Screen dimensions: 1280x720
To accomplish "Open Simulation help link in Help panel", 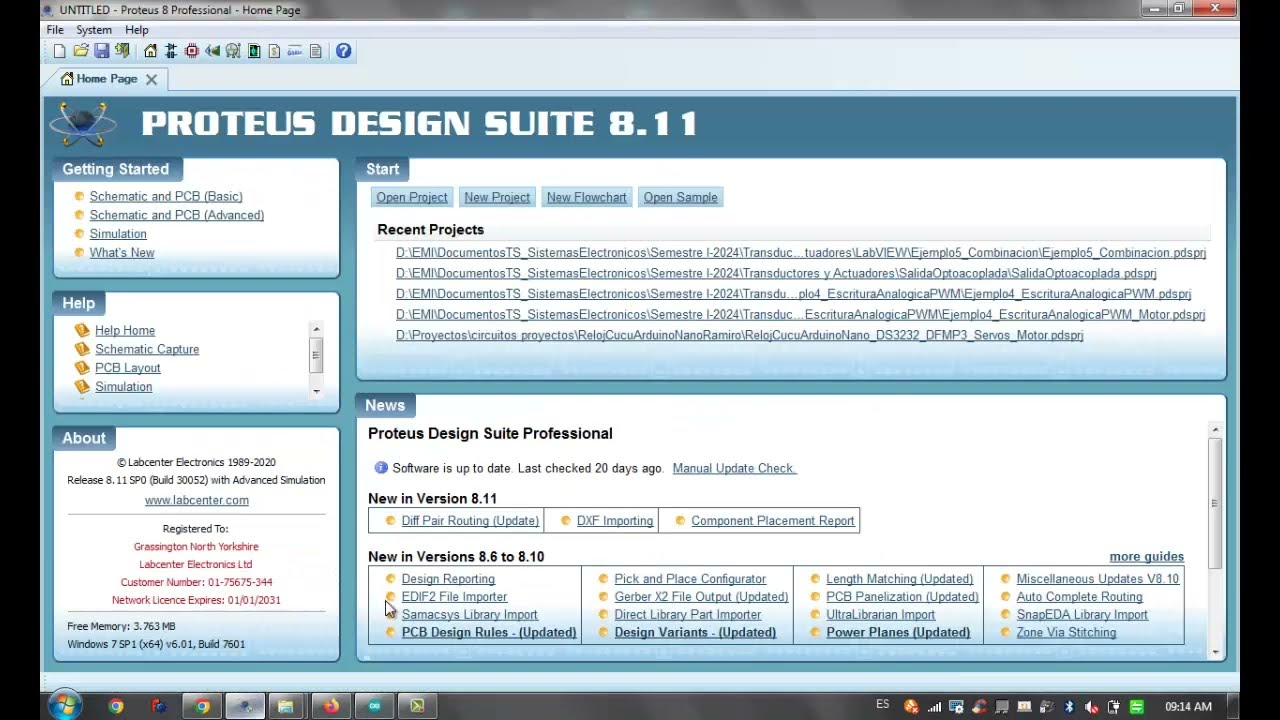I will point(124,387).
